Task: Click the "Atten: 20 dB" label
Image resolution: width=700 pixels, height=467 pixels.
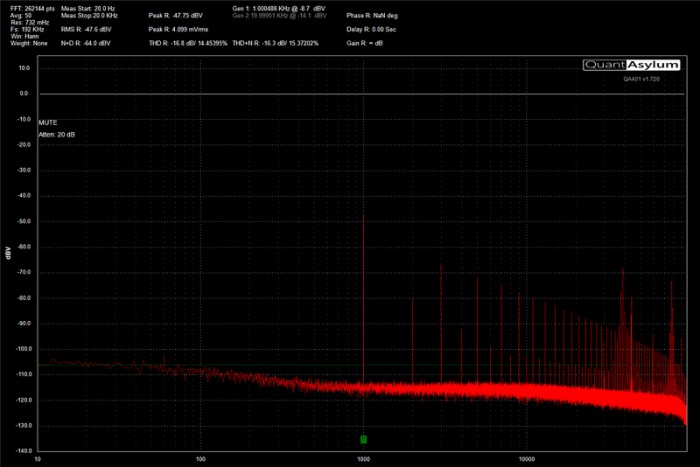Action: tap(57, 134)
